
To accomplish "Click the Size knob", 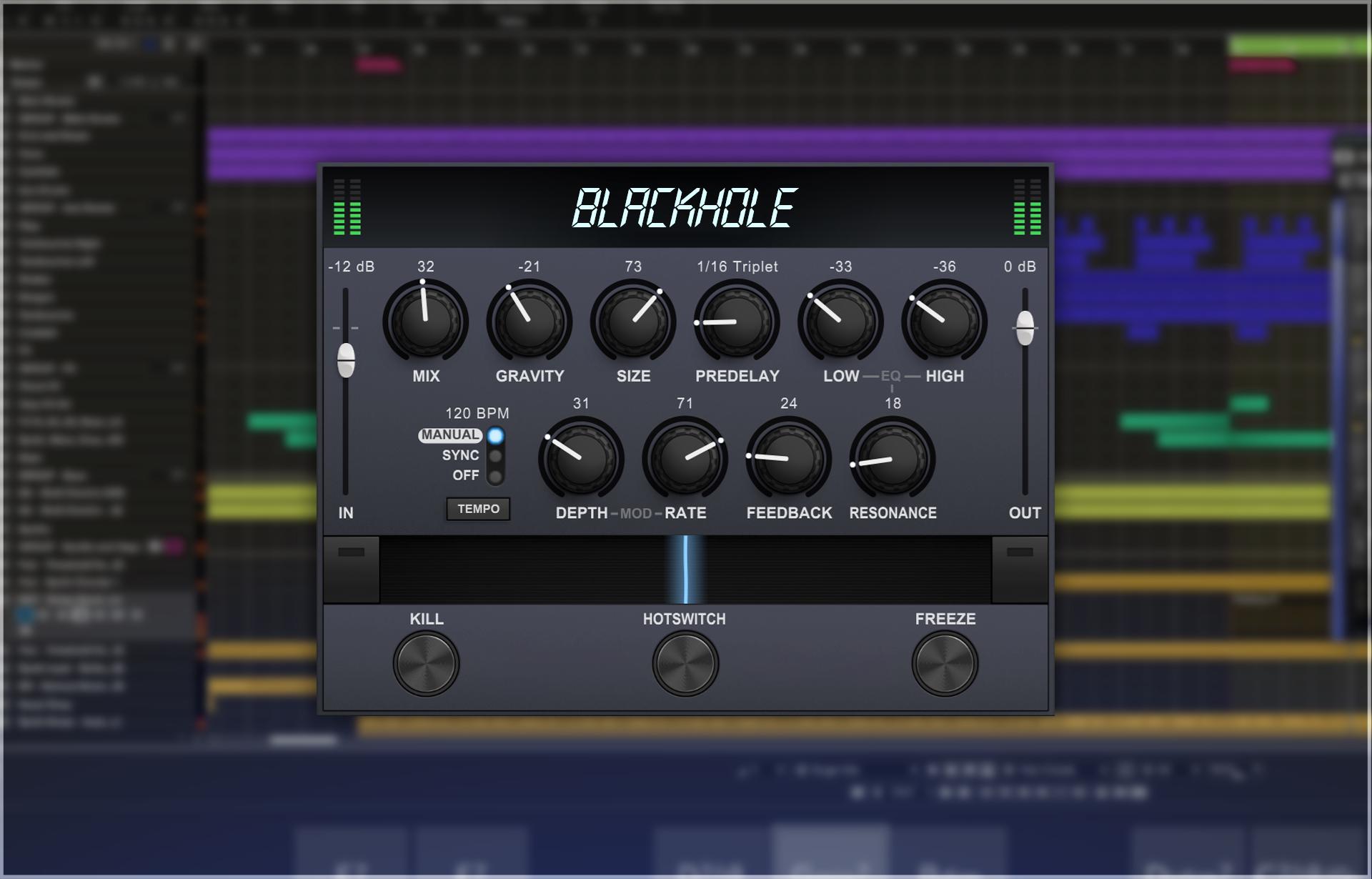I will [x=633, y=322].
